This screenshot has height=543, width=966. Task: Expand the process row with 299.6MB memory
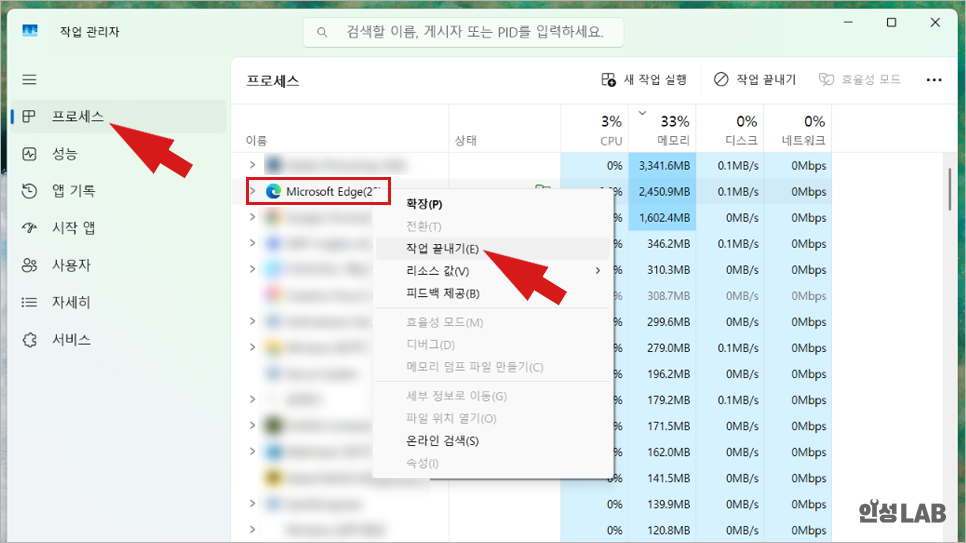253,322
